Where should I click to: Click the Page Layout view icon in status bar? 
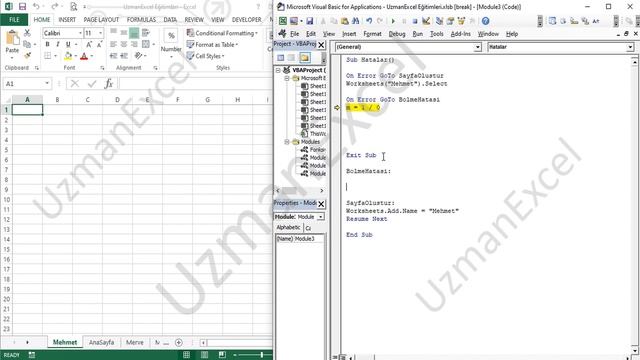(204, 355)
